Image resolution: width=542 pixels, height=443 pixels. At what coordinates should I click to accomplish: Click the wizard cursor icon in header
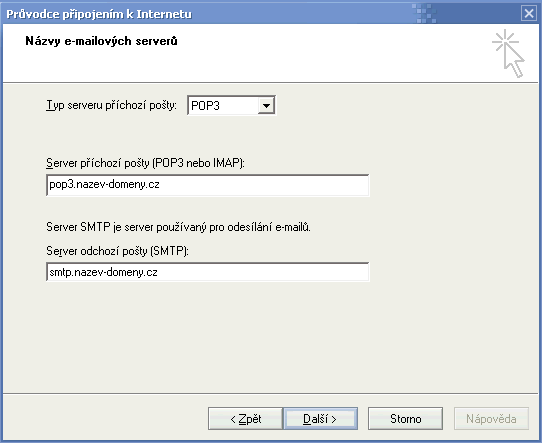click(x=508, y=54)
